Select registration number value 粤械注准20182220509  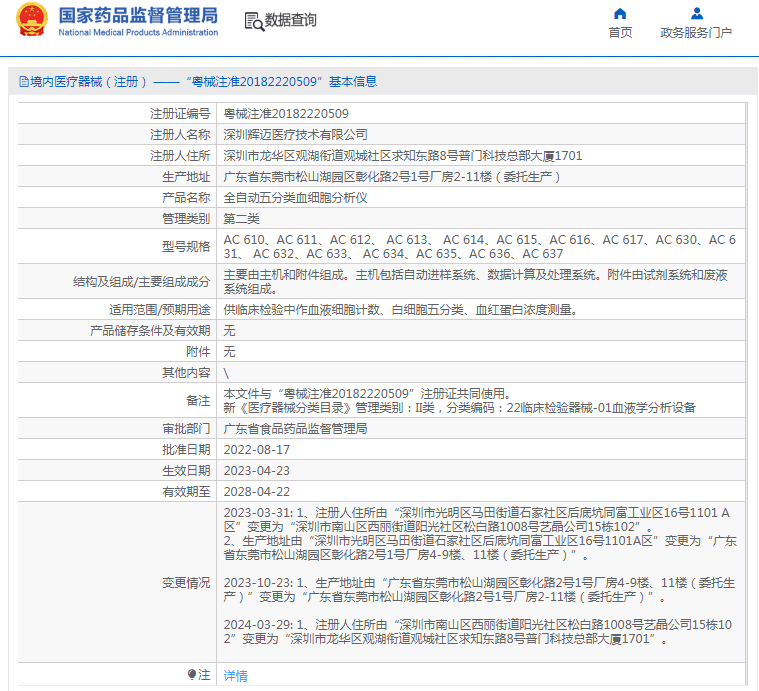286,114
